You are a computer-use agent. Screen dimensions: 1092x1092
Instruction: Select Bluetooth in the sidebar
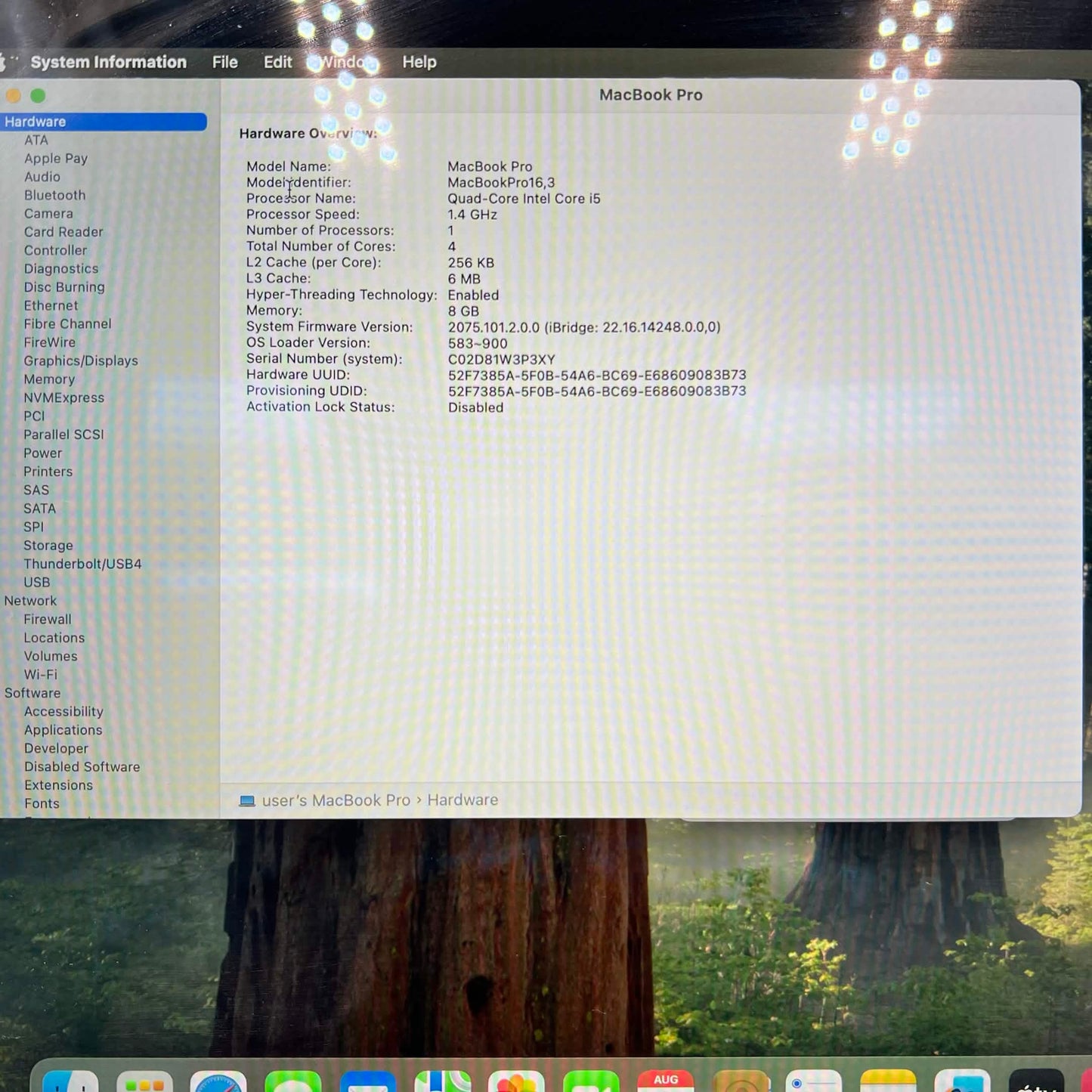(x=54, y=195)
